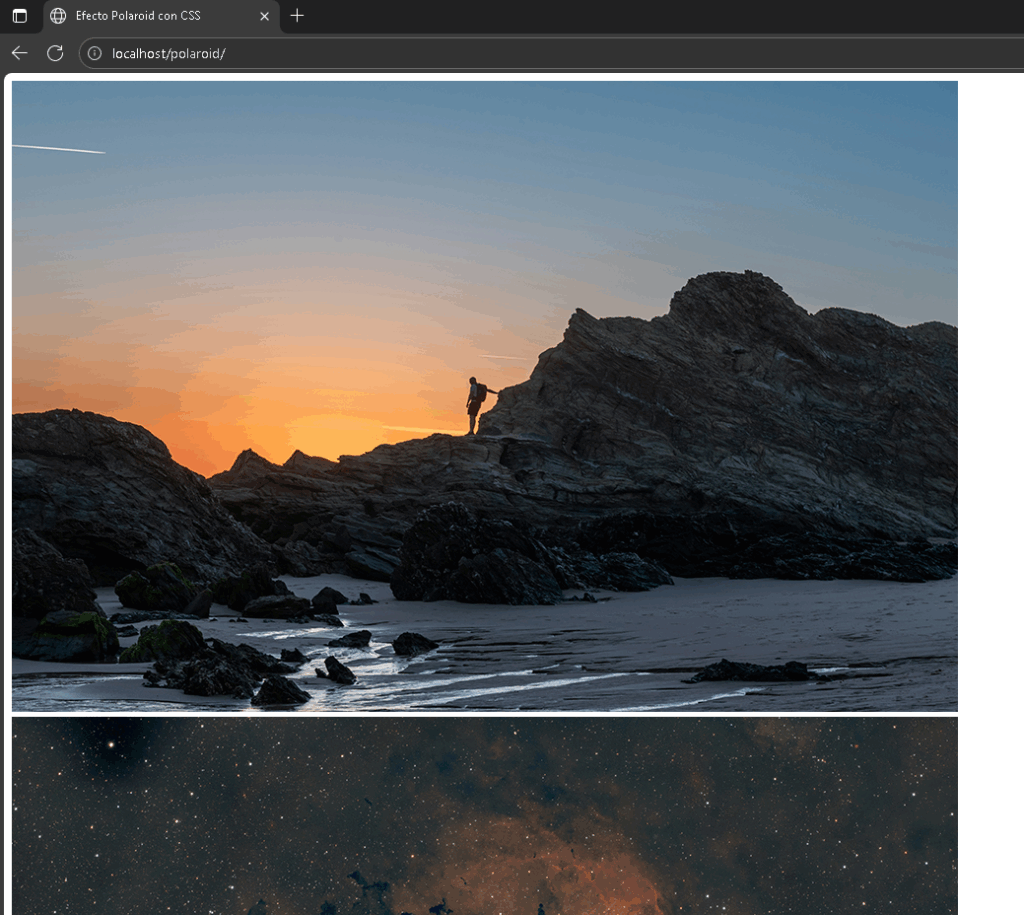Click the moss-covered rock at lower left
This screenshot has height=915, width=1024.
click(75, 633)
